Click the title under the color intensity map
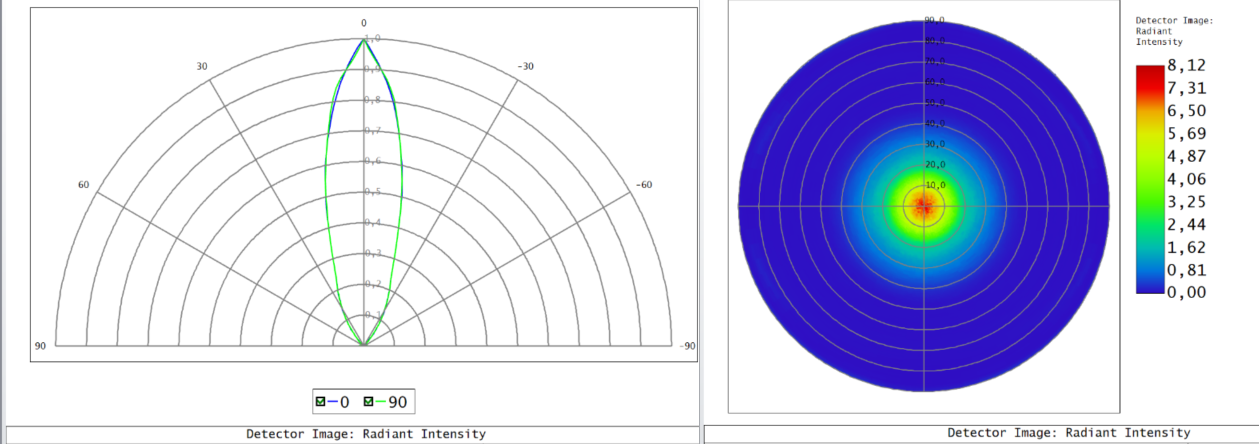 [x=1069, y=433]
